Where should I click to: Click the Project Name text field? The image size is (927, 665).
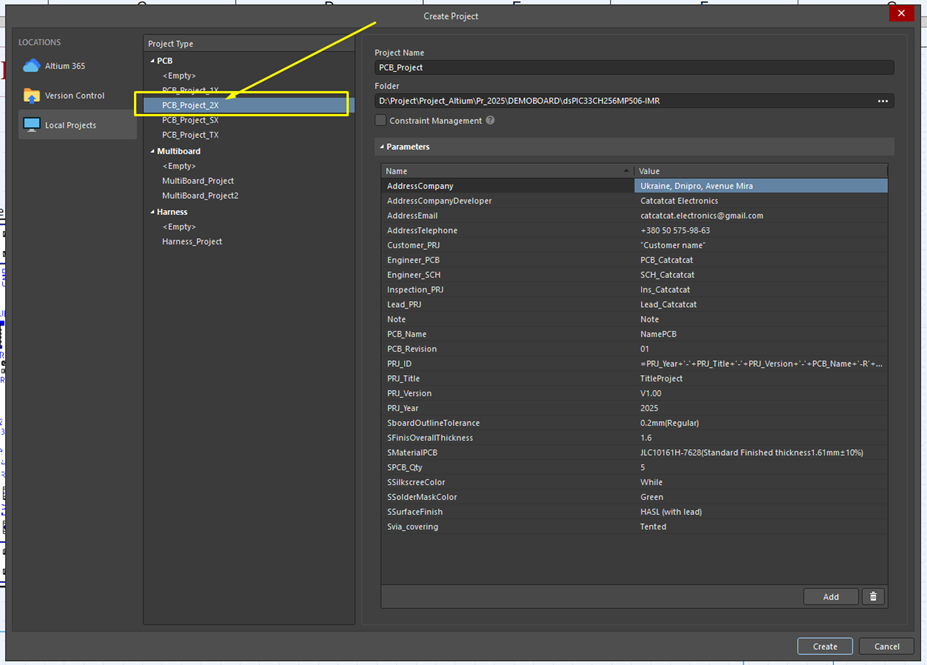(632, 67)
